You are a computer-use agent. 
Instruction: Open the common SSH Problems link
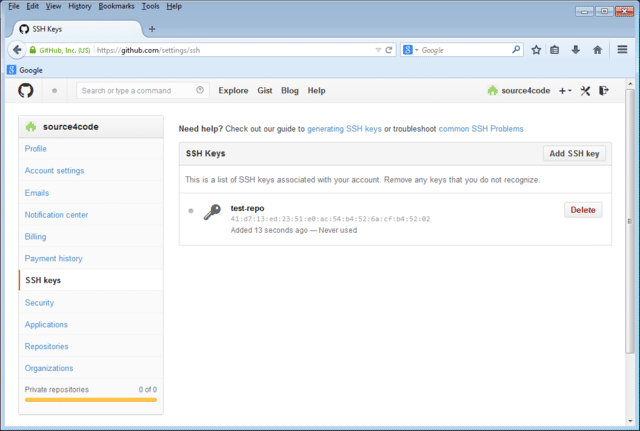[481, 129]
